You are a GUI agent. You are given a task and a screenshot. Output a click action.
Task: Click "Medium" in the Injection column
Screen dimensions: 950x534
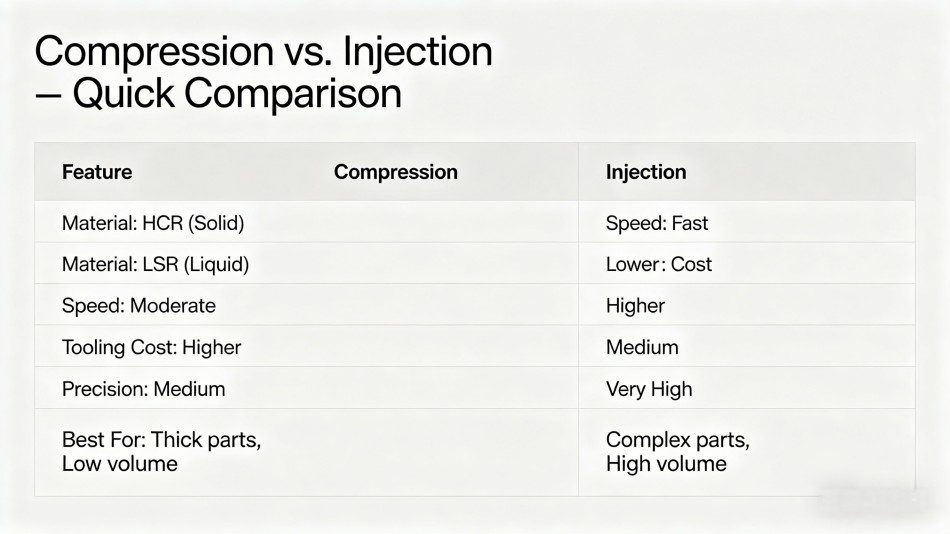[642, 347]
